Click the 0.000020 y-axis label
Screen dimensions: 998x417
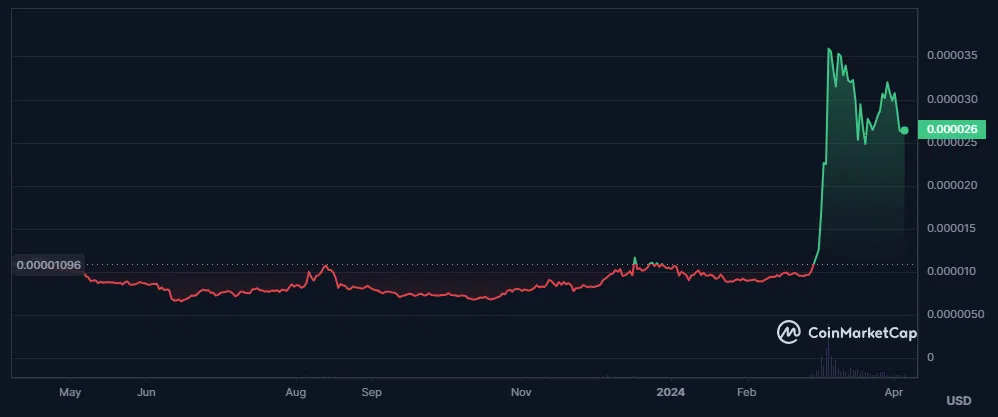[952, 185]
